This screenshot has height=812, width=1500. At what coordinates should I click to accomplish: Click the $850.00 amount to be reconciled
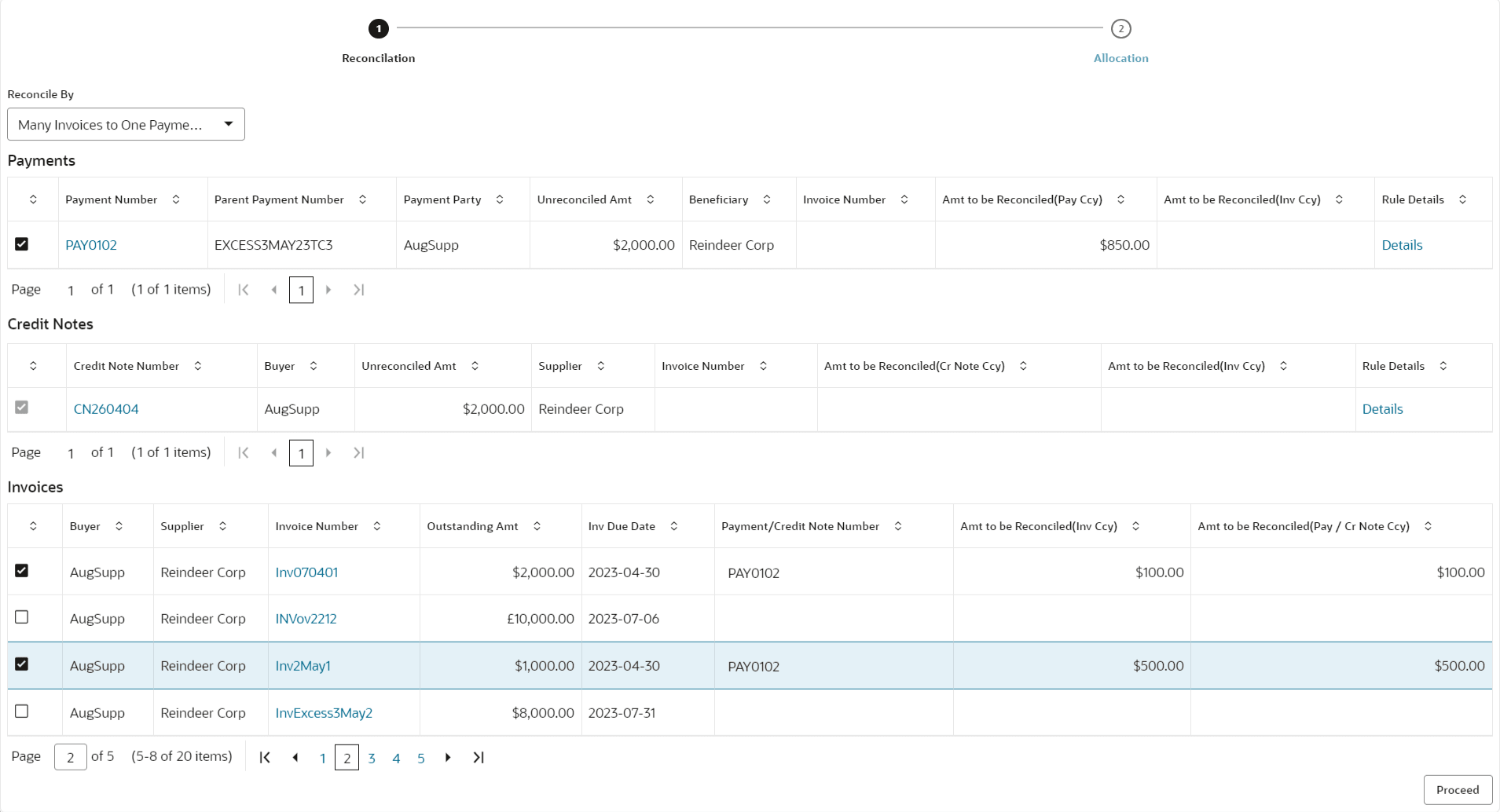tap(1124, 245)
